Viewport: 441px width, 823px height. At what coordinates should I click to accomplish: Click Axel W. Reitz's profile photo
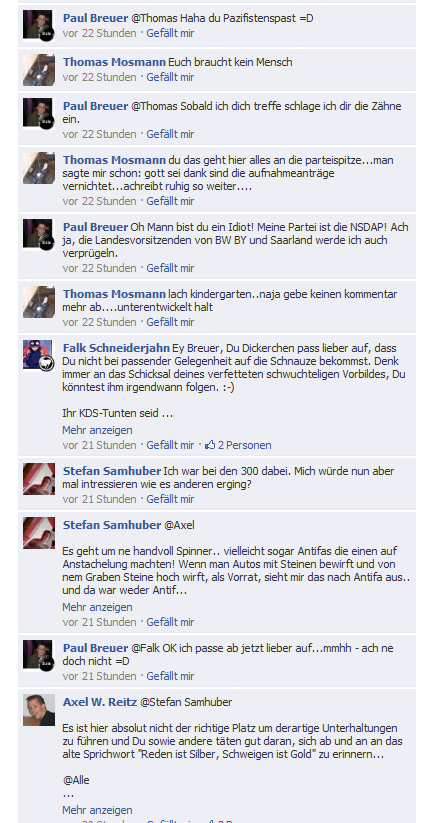click(38, 710)
